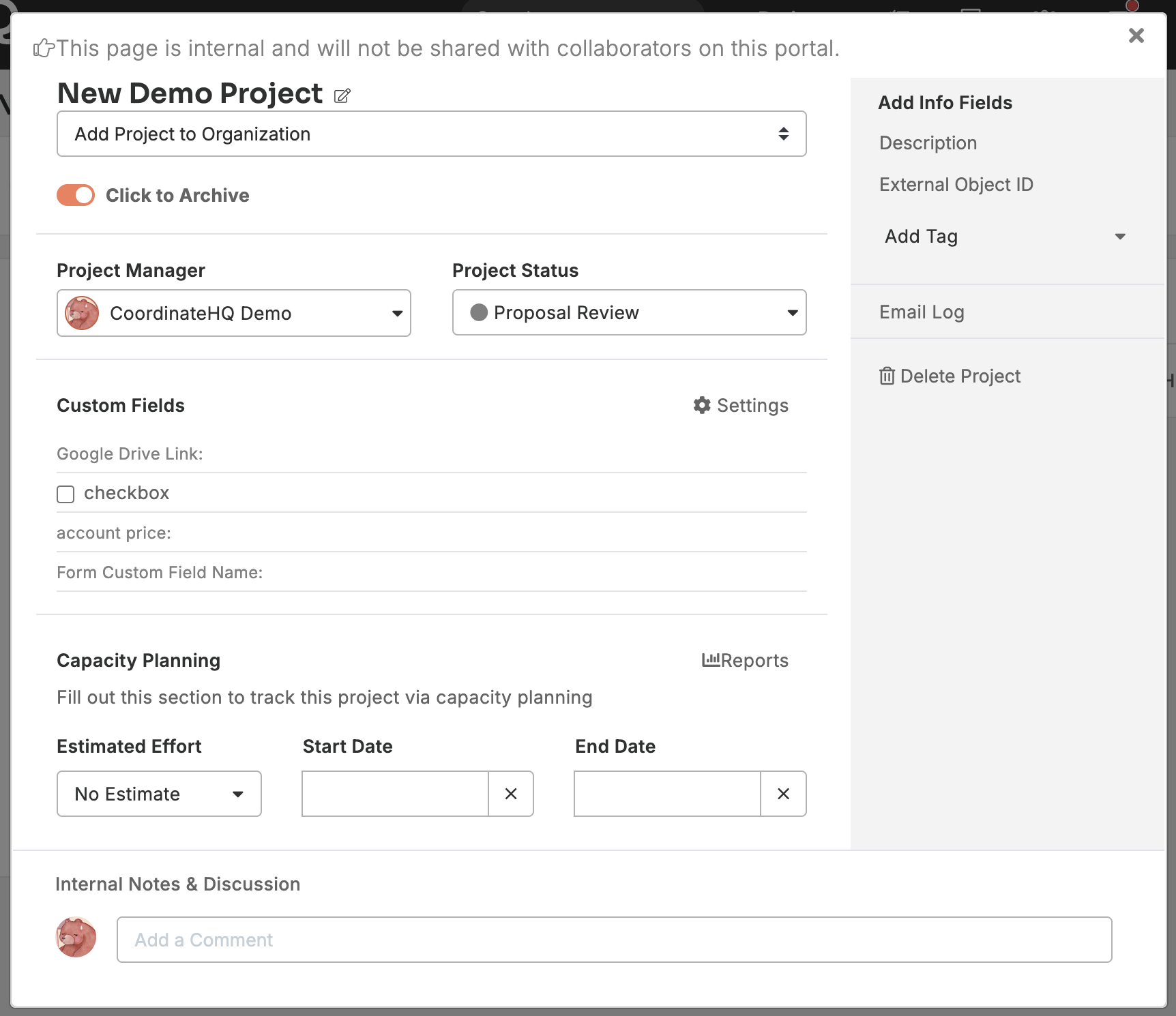The width and height of the screenshot is (1176, 1016).
Task: Click the gray status dot in Project Status
Action: [479, 312]
